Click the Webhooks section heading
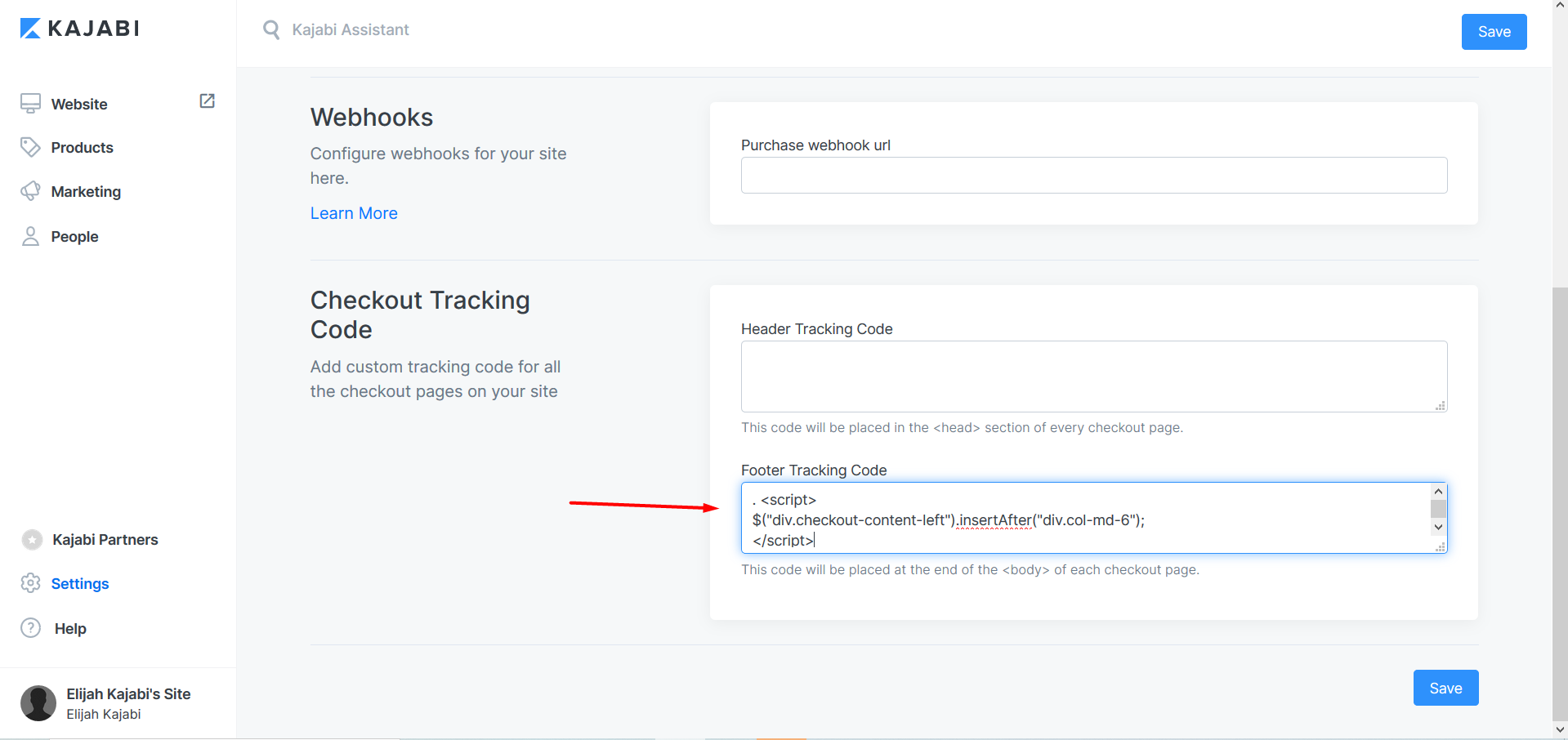 tap(372, 117)
